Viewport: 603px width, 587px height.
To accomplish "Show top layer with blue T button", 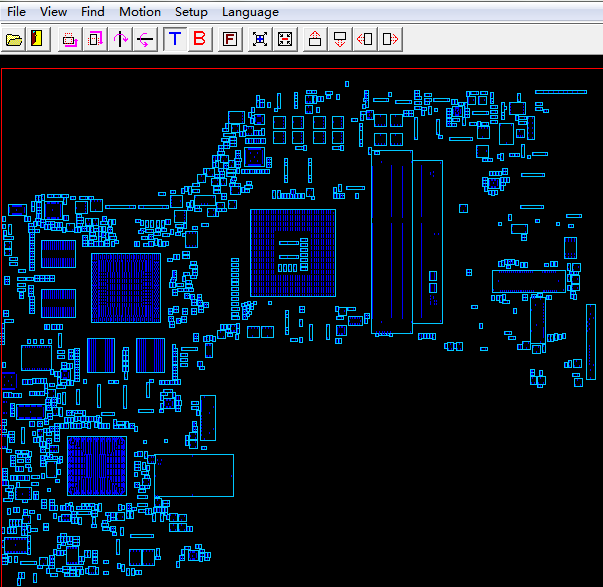I will pos(175,39).
